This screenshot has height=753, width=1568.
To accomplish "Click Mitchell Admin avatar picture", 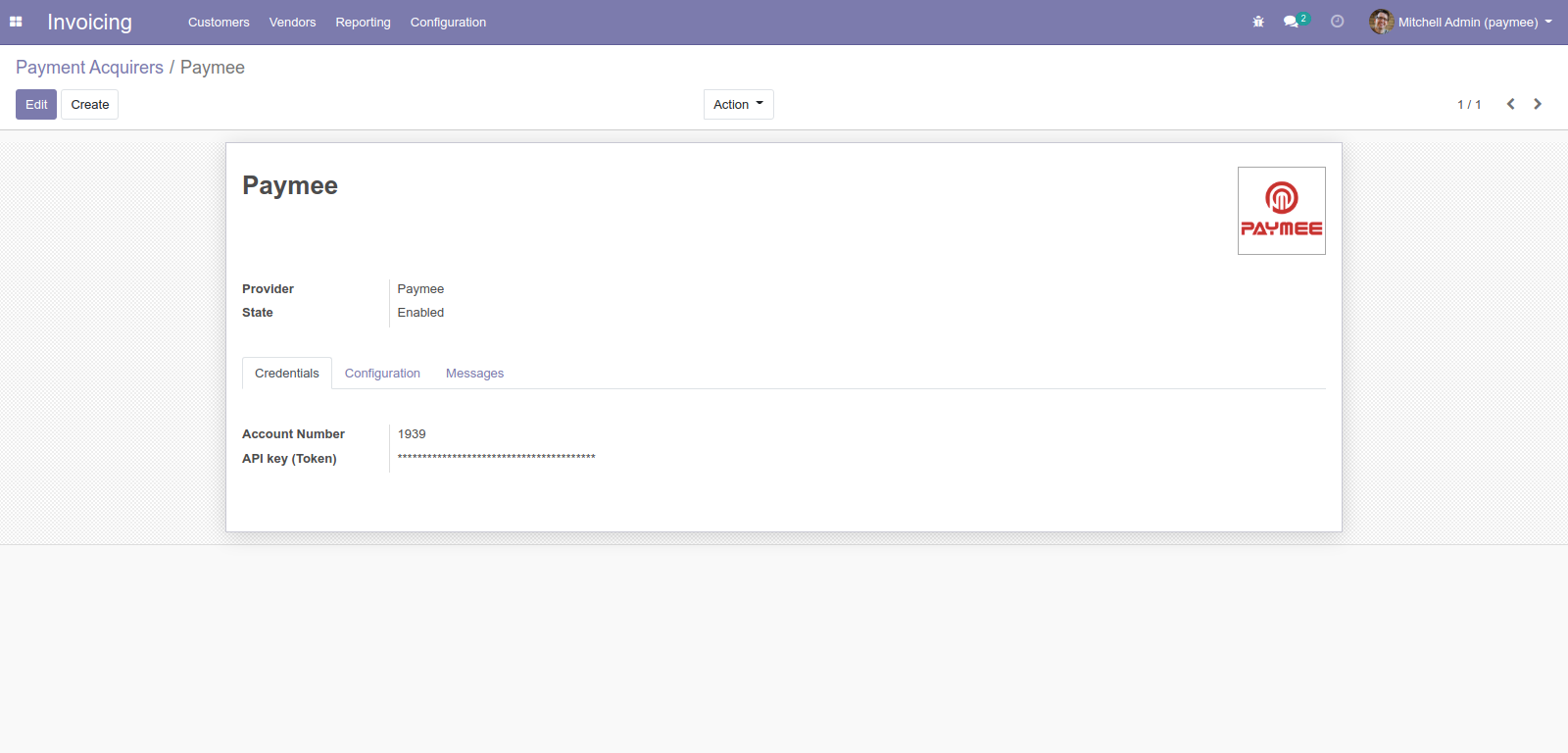I will tap(1381, 22).
